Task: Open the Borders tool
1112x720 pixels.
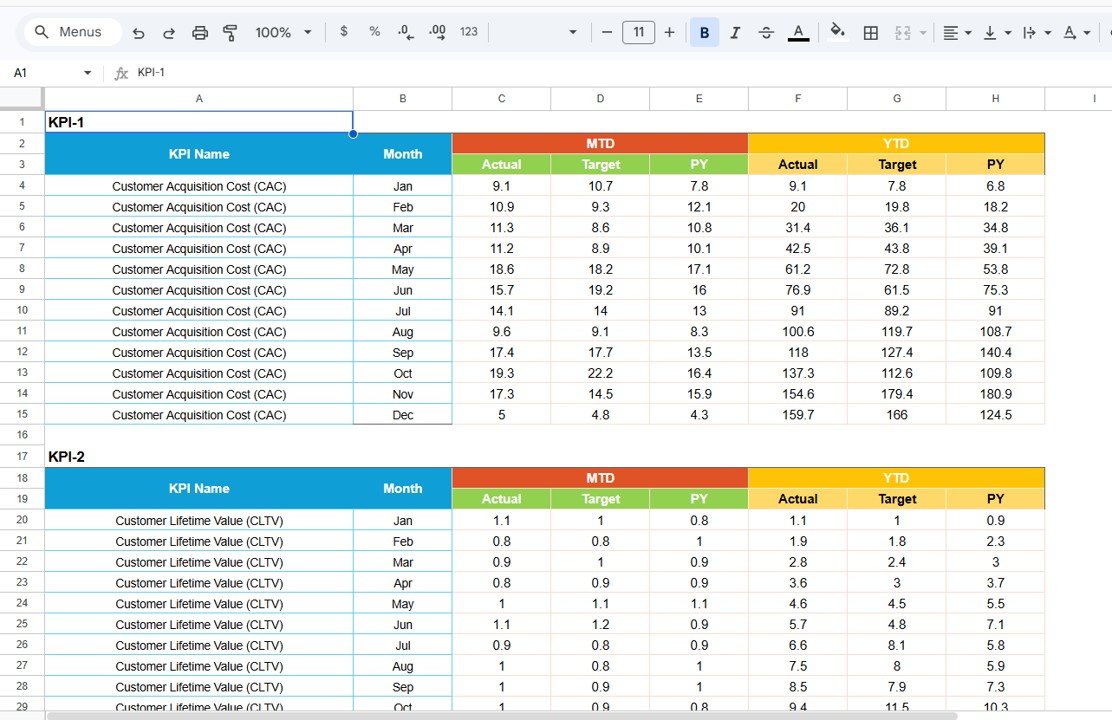Action: tap(870, 31)
